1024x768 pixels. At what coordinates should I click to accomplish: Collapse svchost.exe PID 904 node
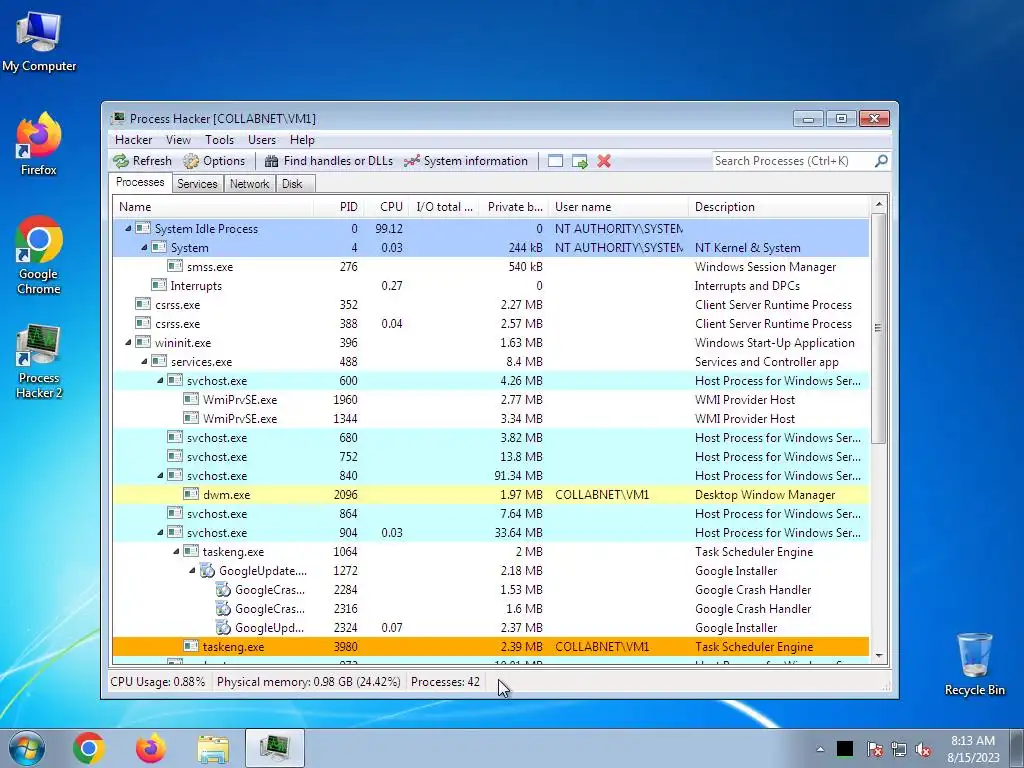pos(160,533)
